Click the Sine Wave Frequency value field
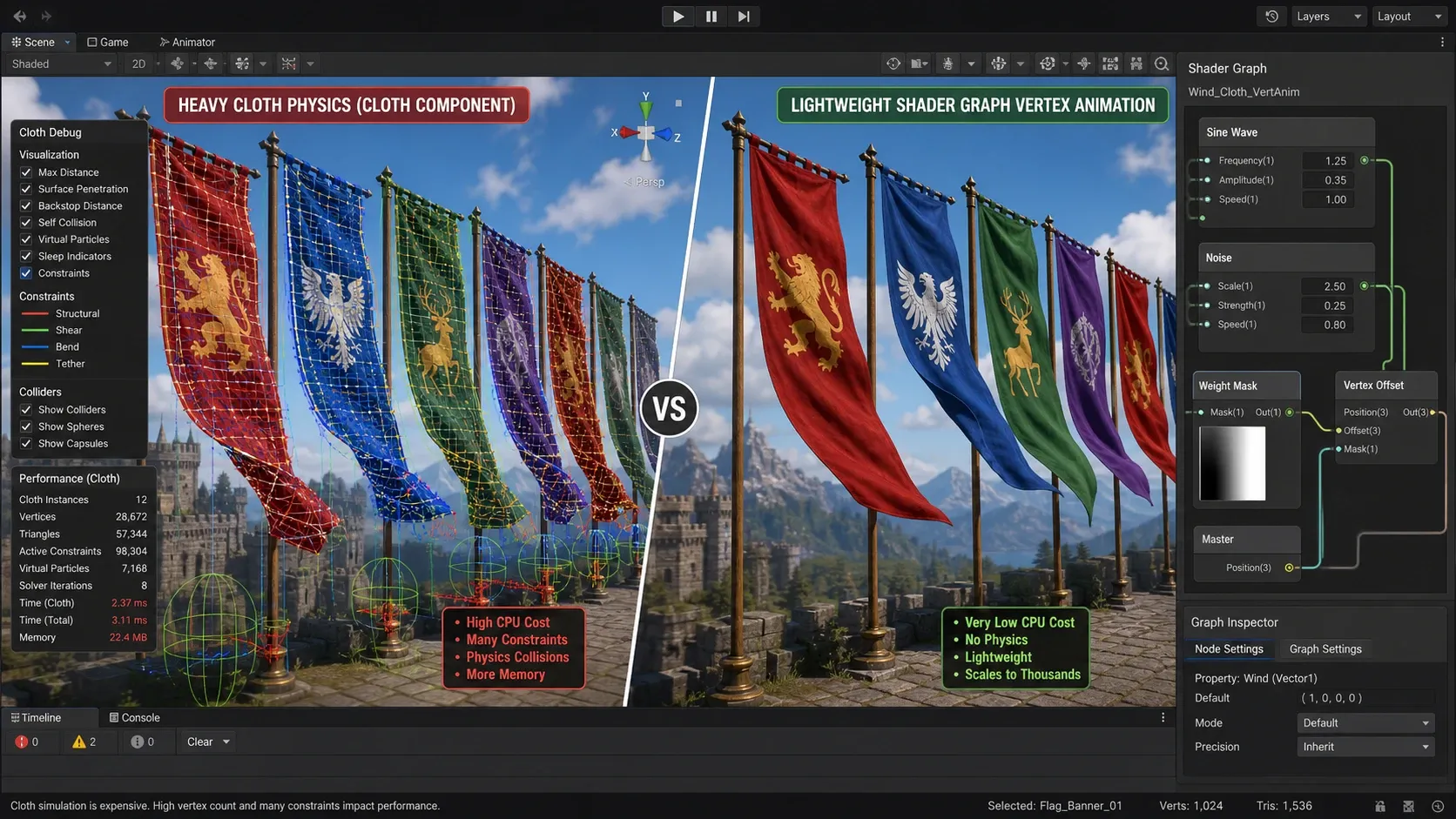This screenshot has height=819, width=1456. (x=1327, y=160)
